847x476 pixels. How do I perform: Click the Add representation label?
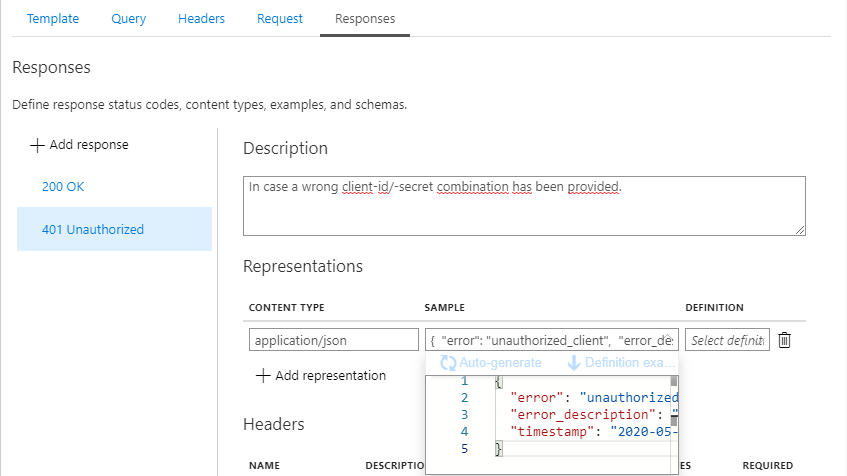click(331, 376)
